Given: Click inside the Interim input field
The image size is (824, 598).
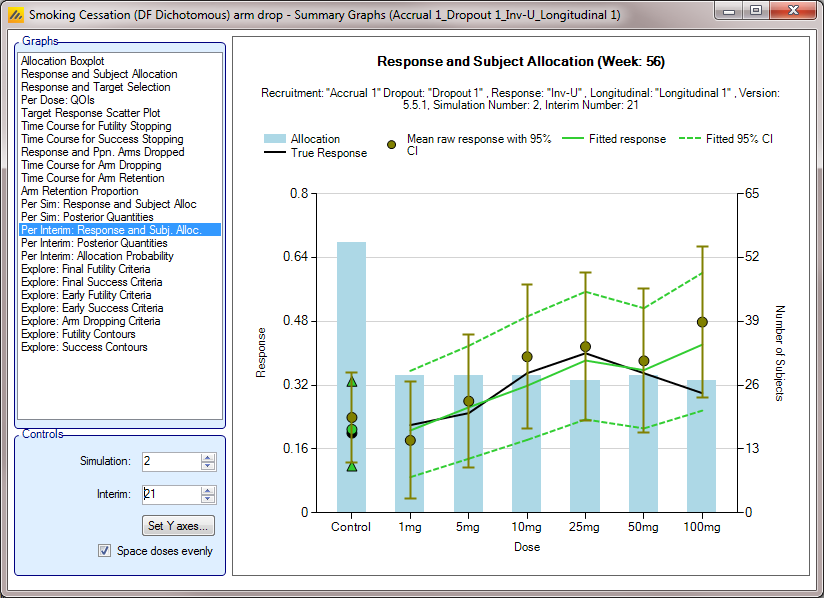Looking at the screenshot, I should (170, 494).
